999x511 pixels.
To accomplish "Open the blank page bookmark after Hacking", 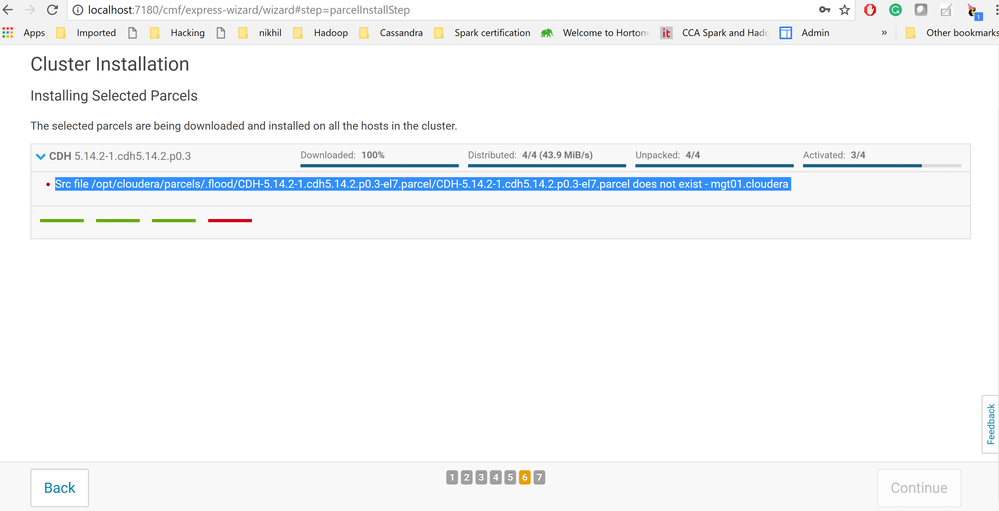I will click(221, 33).
